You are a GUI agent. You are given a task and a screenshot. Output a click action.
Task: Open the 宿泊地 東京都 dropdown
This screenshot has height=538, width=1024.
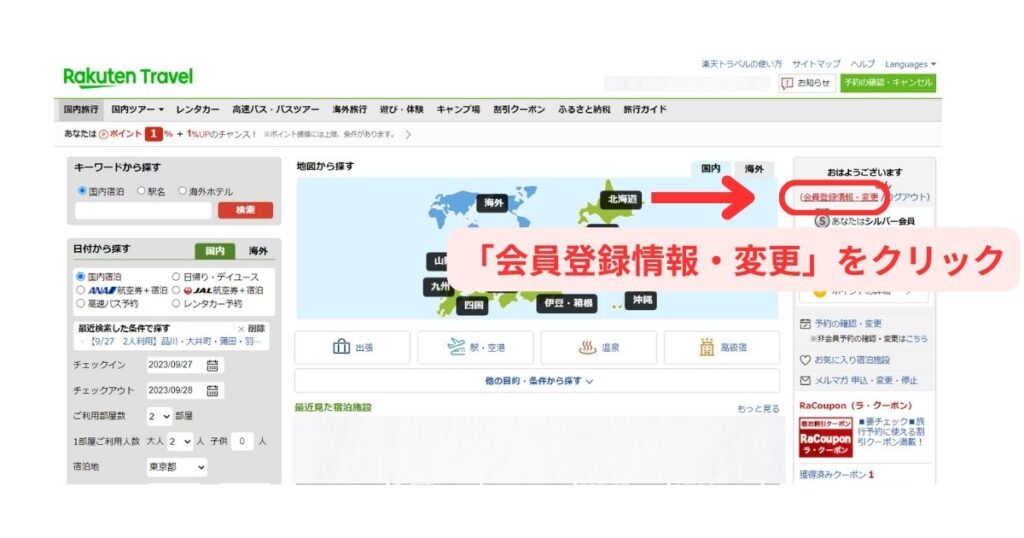(x=176, y=467)
